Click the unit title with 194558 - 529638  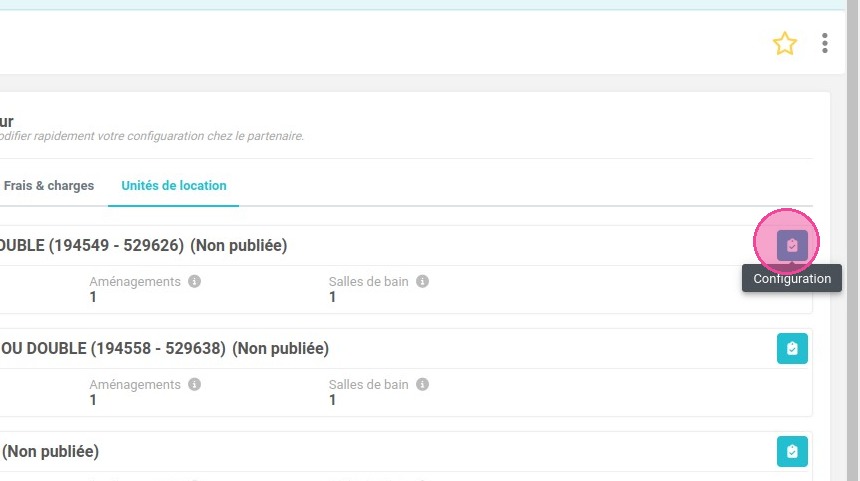click(x=164, y=348)
